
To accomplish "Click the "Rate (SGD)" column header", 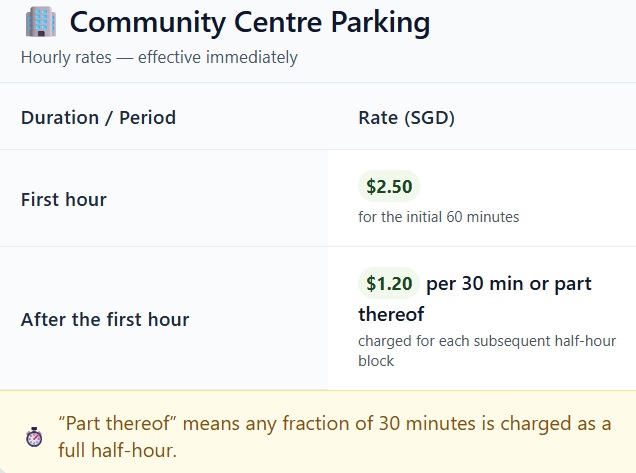I will point(406,117).
